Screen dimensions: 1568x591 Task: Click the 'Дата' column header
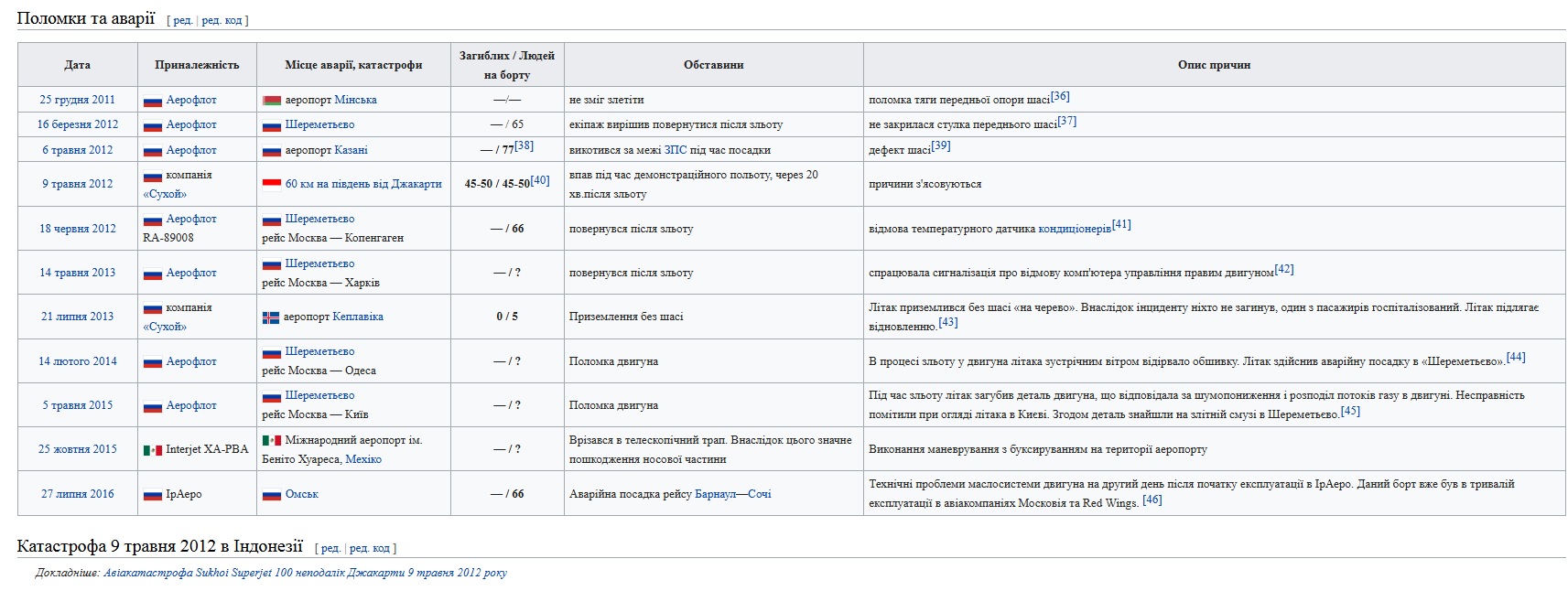78,65
